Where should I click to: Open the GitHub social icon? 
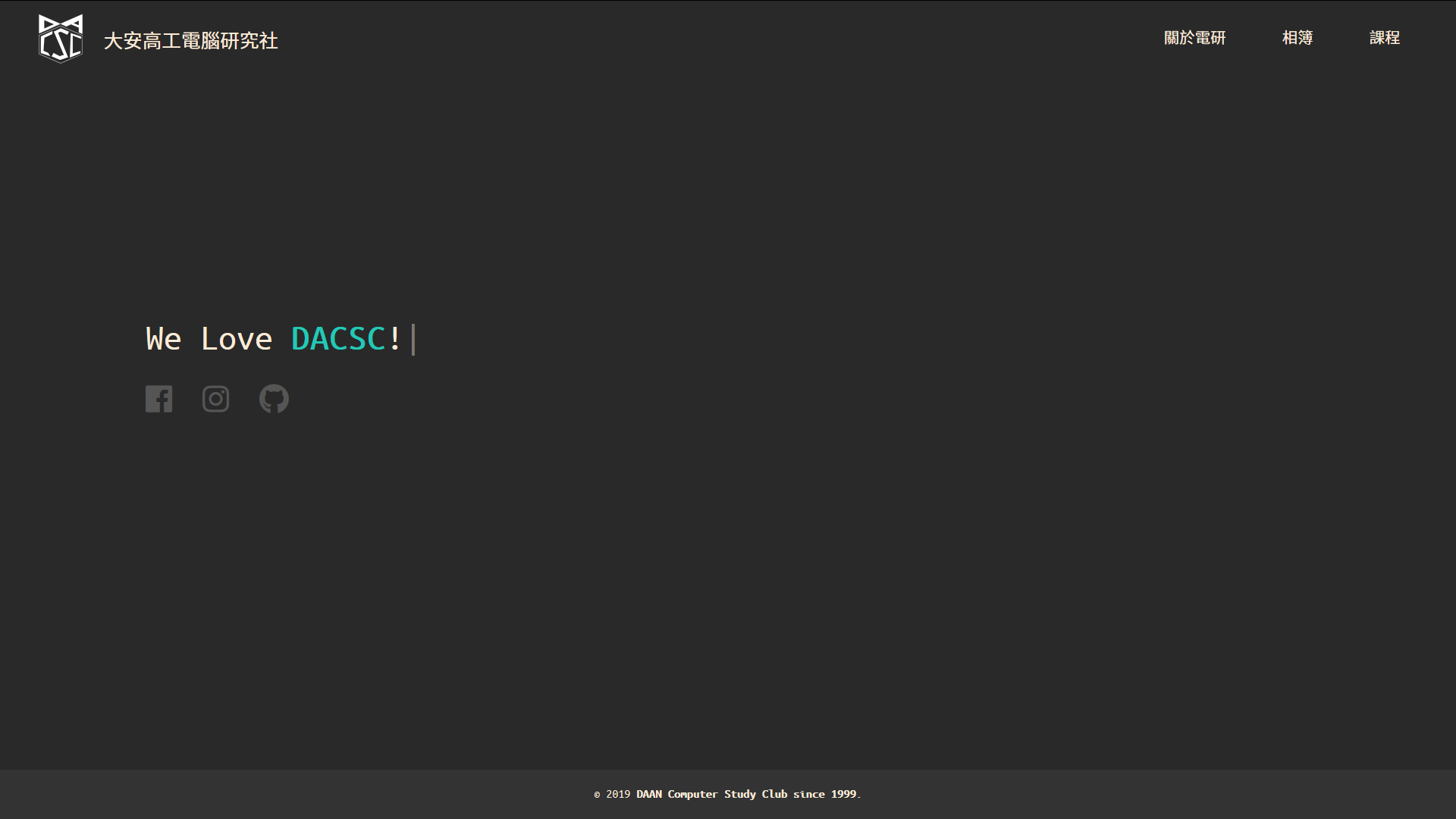pyautogui.click(x=274, y=399)
